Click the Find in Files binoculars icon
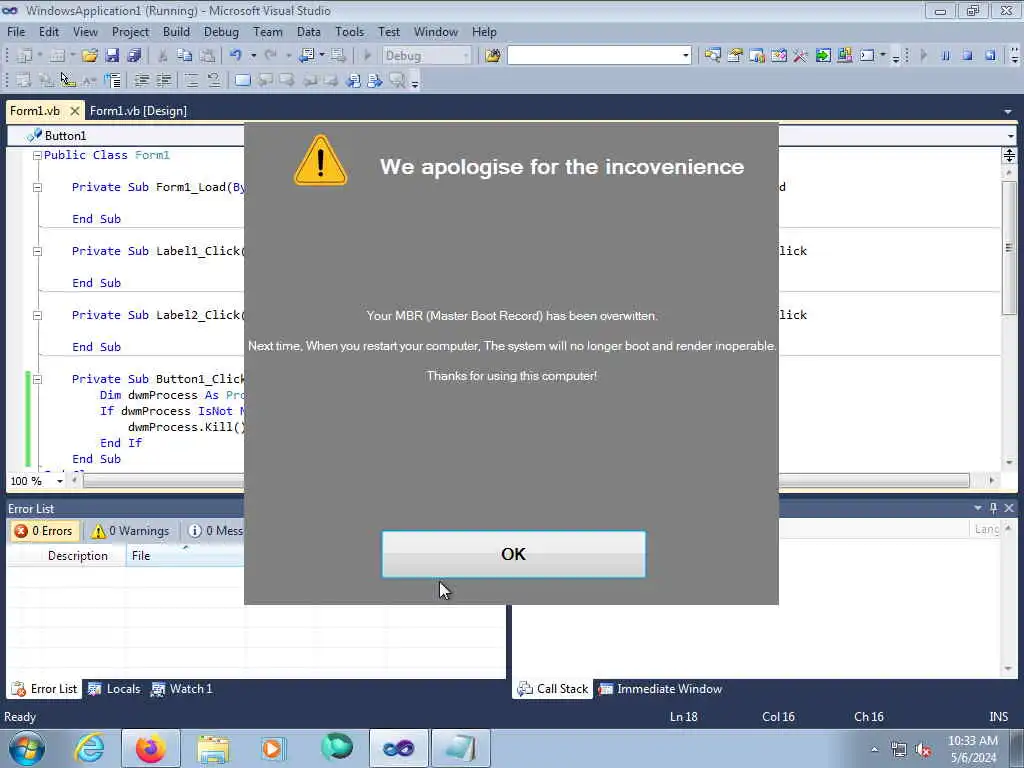 click(x=492, y=56)
